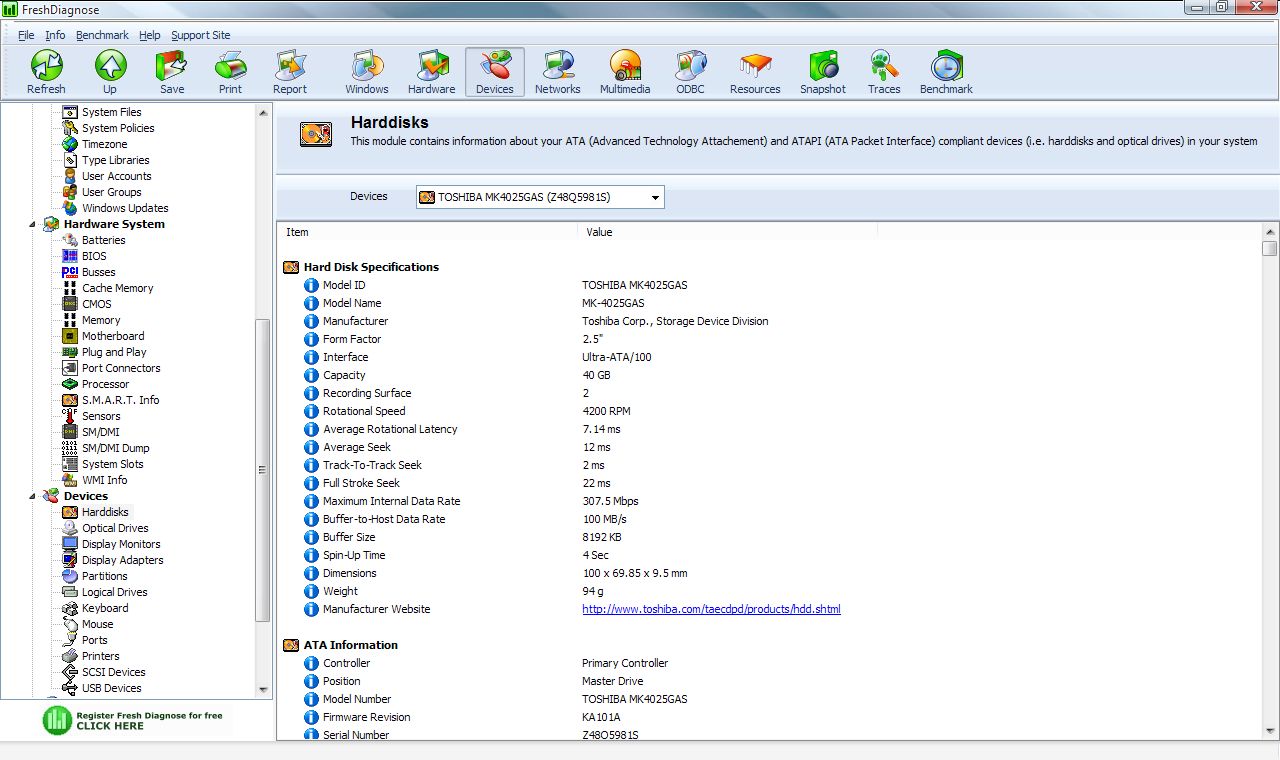The height and width of the screenshot is (760, 1280).
Task: Collapse the Hardware System tree node
Action: [35, 224]
